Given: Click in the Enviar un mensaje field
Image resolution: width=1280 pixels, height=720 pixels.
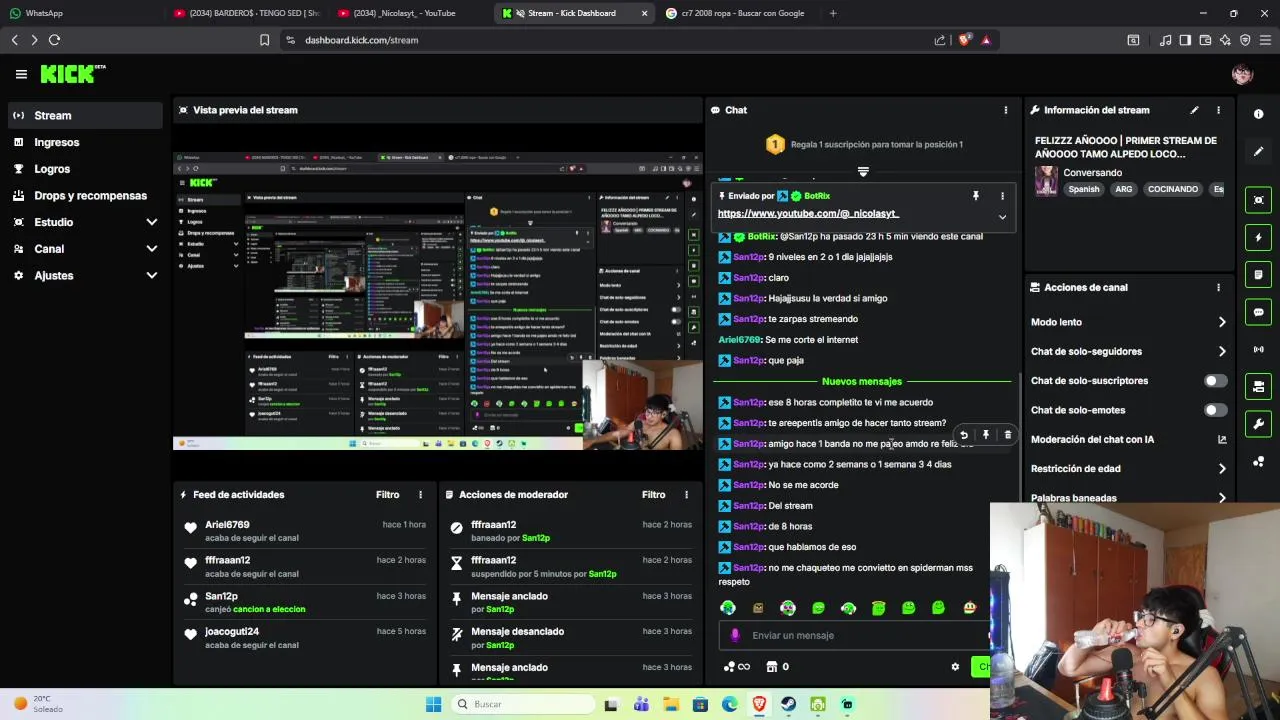Looking at the screenshot, I should pos(855,635).
